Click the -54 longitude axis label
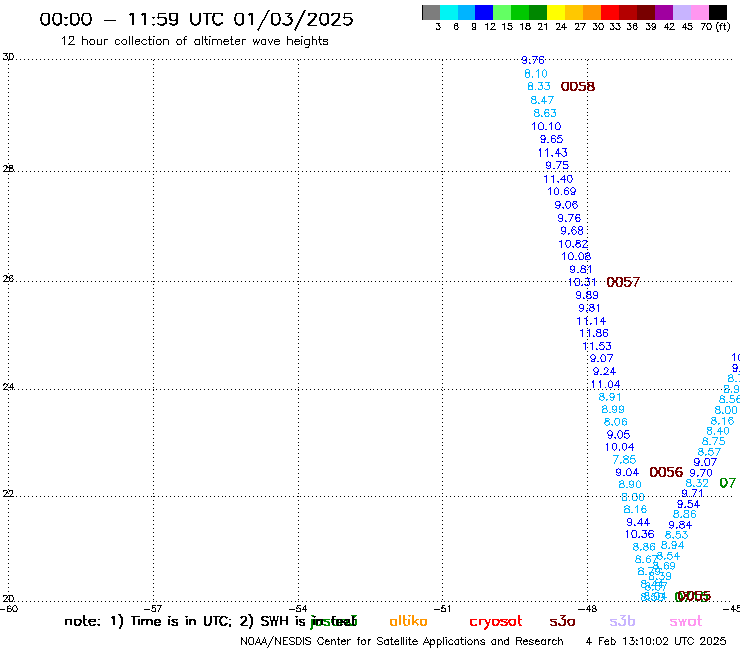740x650 pixels. tap(298, 609)
